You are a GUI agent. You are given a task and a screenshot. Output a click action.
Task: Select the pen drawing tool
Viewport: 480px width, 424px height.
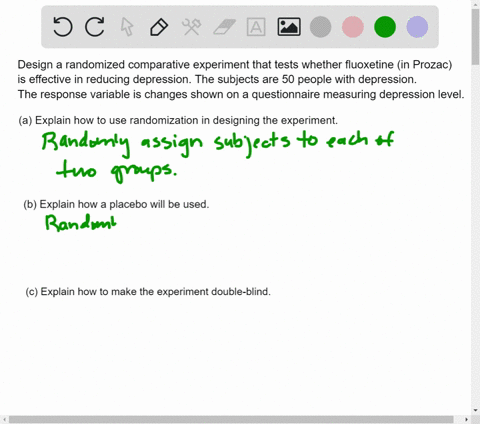point(159,27)
